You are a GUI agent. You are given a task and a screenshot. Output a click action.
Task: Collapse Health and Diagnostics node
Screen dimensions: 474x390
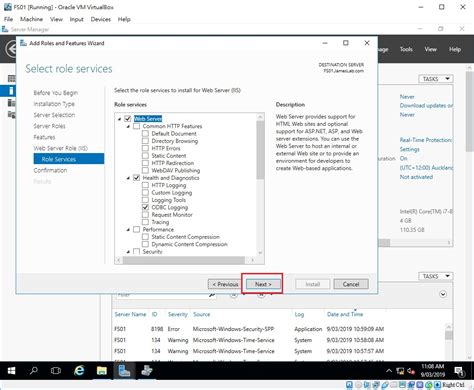[x=128, y=178]
